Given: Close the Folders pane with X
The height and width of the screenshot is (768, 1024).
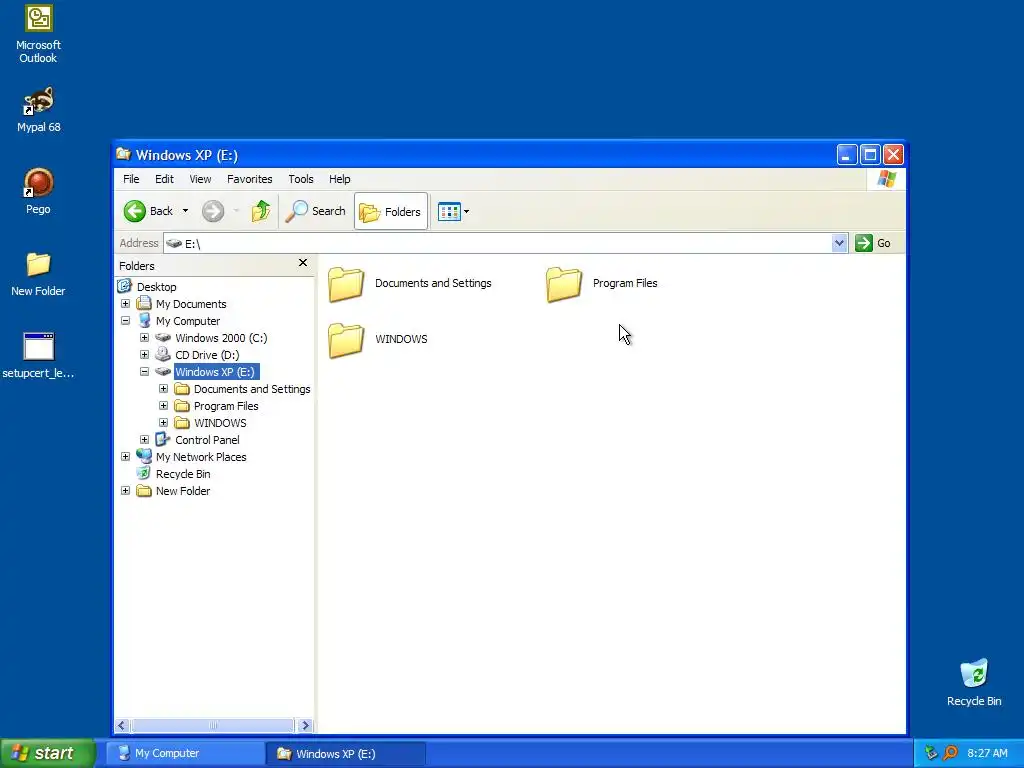Looking at the screenshot, I should click(x=302, y=263).
